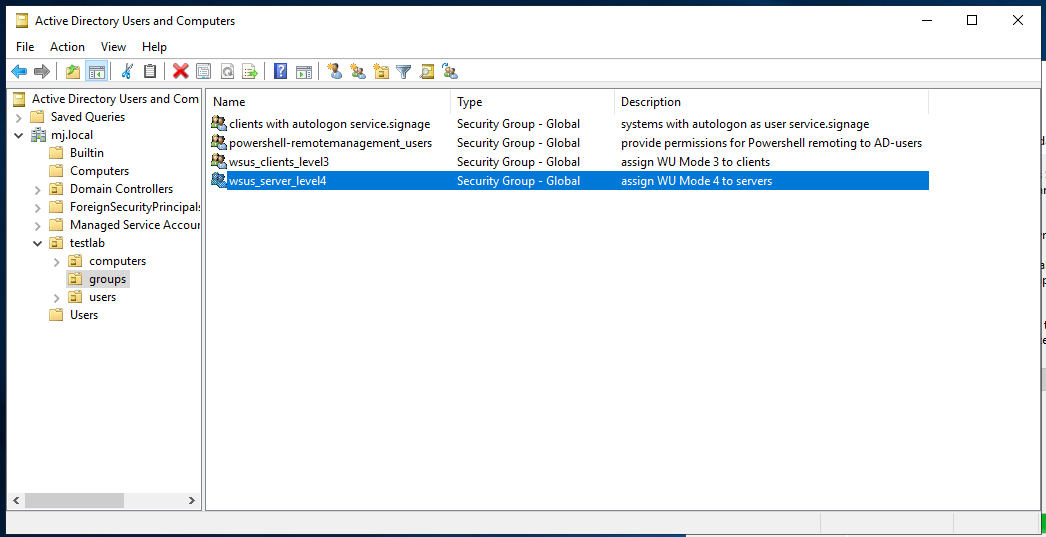Click description 'assign WU Mode 3 to clients'
Screen dimensions: 1046x537
(695, 161)
